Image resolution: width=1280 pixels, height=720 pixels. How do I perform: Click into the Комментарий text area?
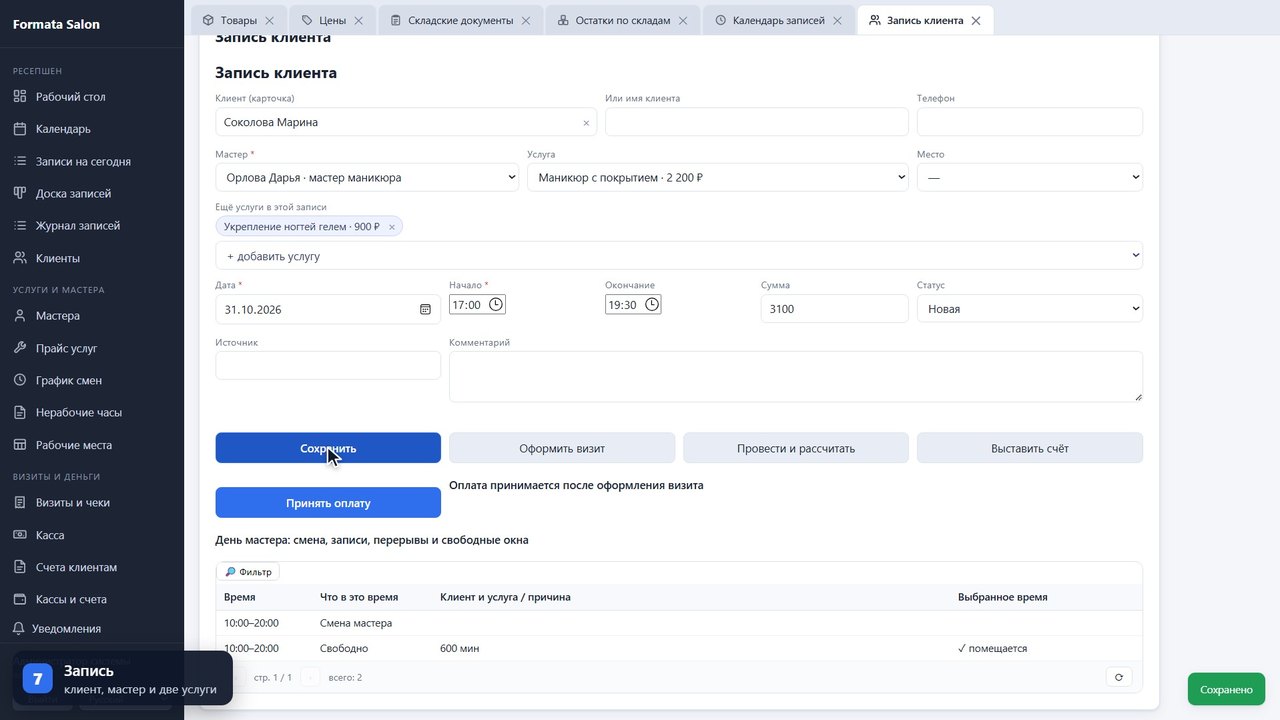(x=796, y=377)
